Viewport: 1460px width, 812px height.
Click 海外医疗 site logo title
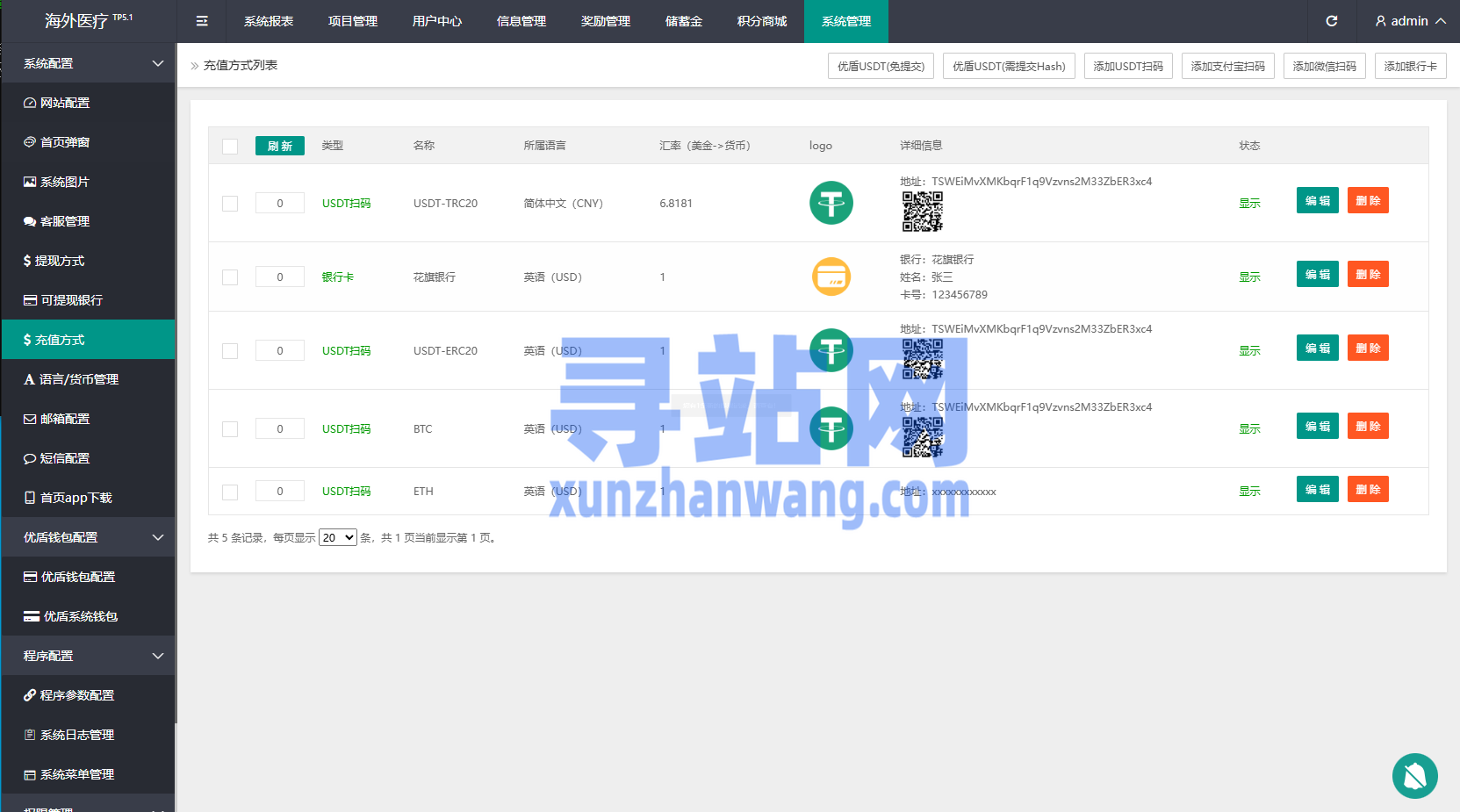88,21
